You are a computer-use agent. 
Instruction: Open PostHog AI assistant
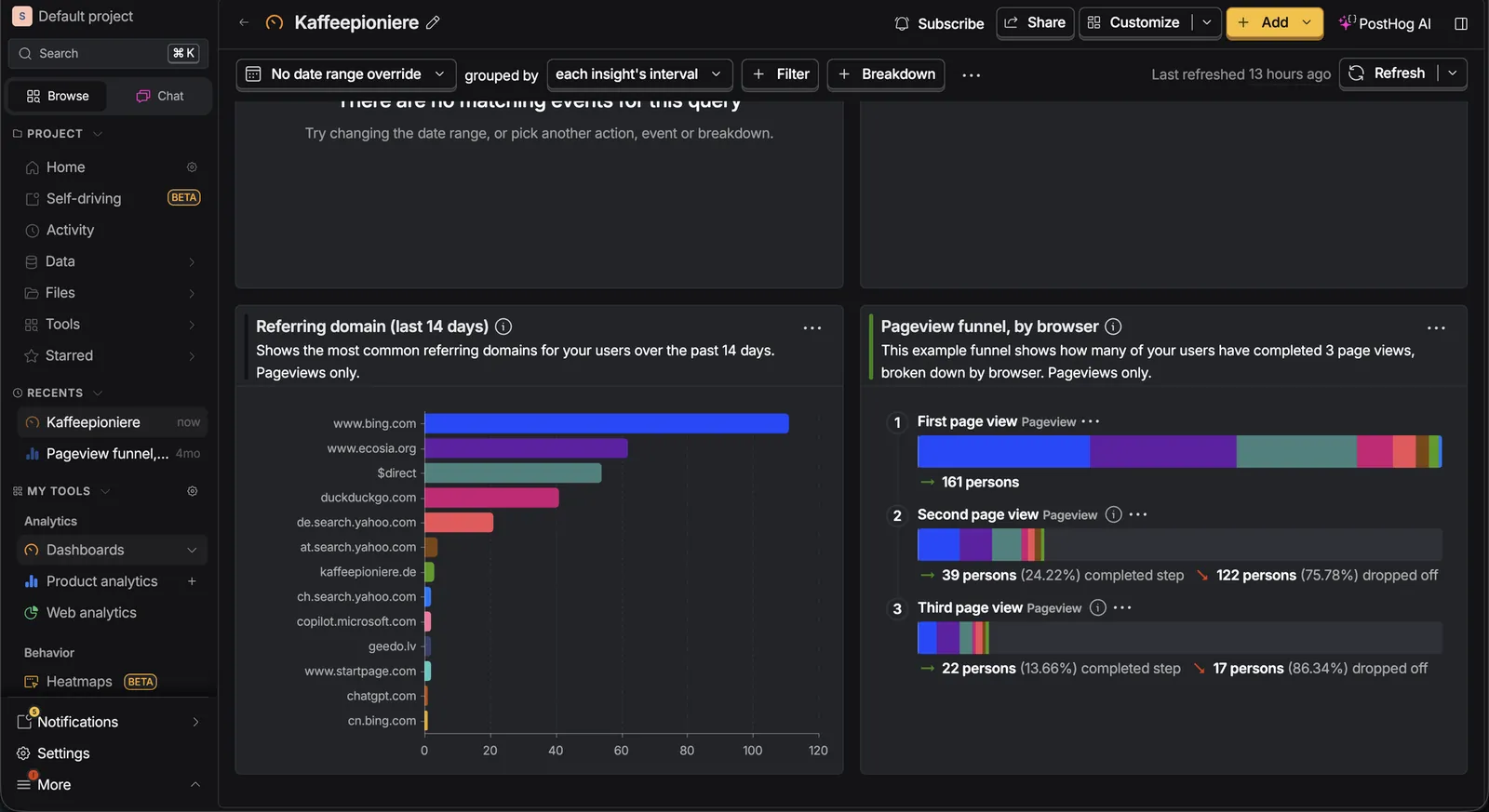[1385, 23]
